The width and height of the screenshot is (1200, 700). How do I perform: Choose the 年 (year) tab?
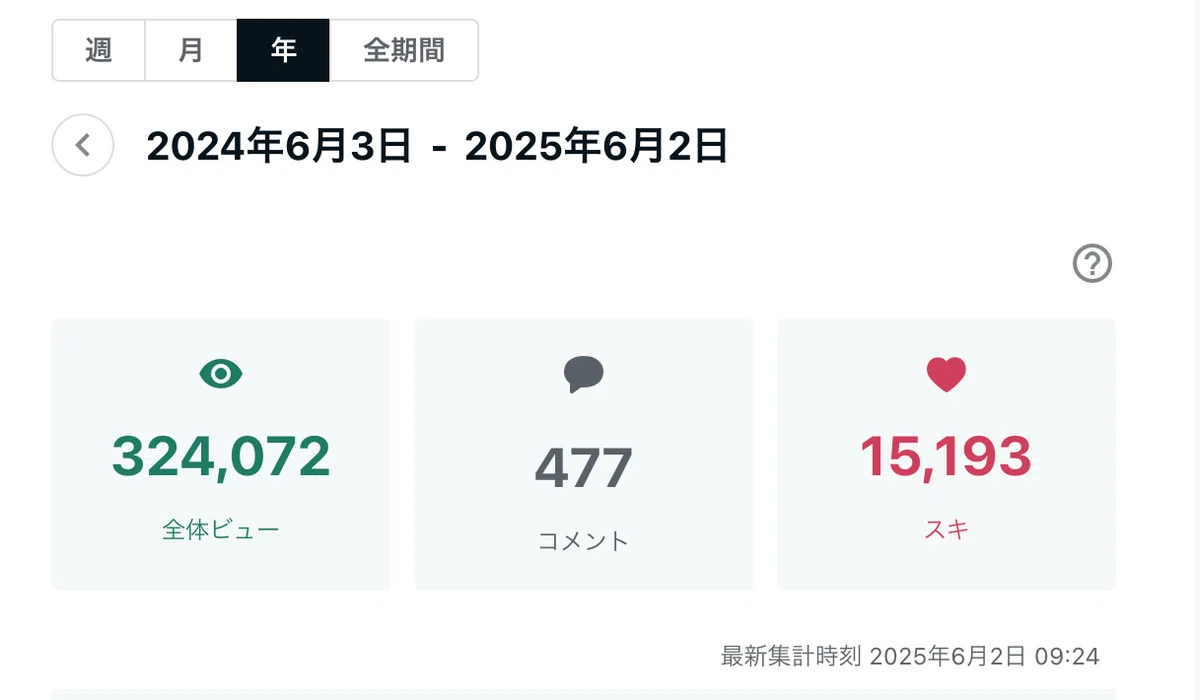click(x=283, y=50)
